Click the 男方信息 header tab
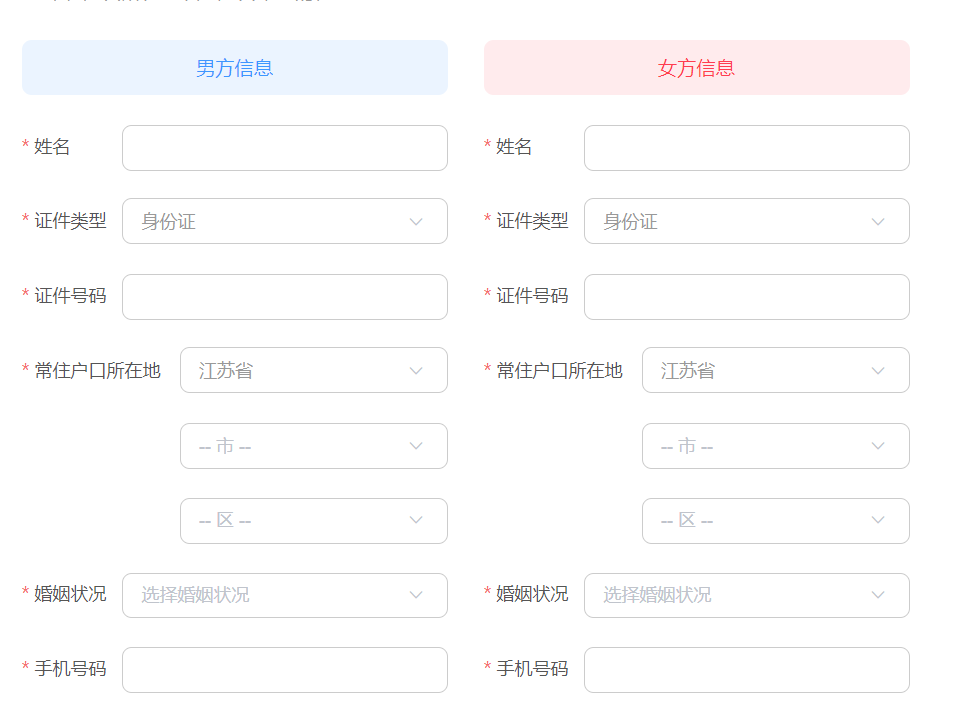This screenshot has width=972, height=720. (x=235, y=68)
